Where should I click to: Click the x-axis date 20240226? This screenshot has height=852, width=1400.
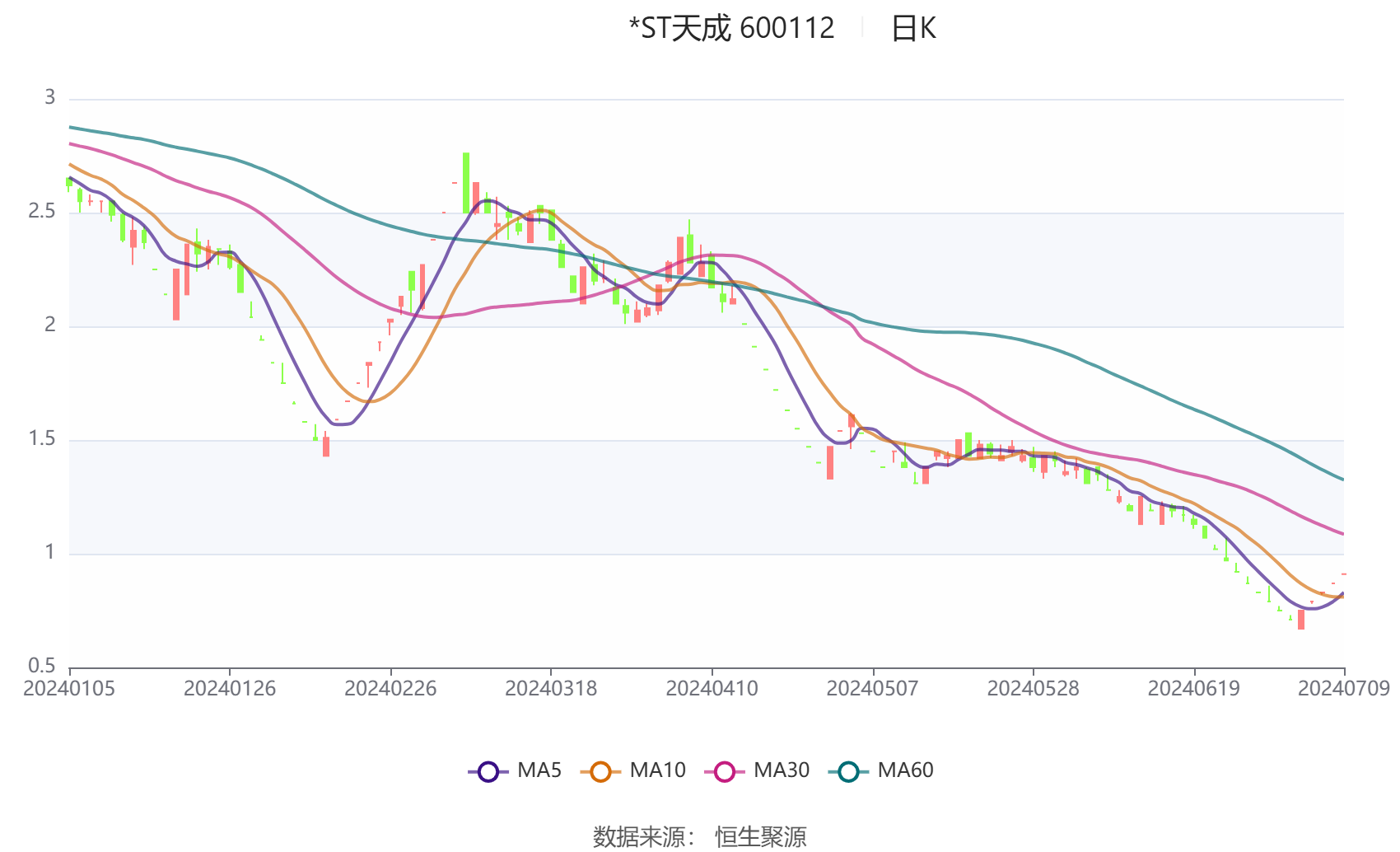point(390,688)
